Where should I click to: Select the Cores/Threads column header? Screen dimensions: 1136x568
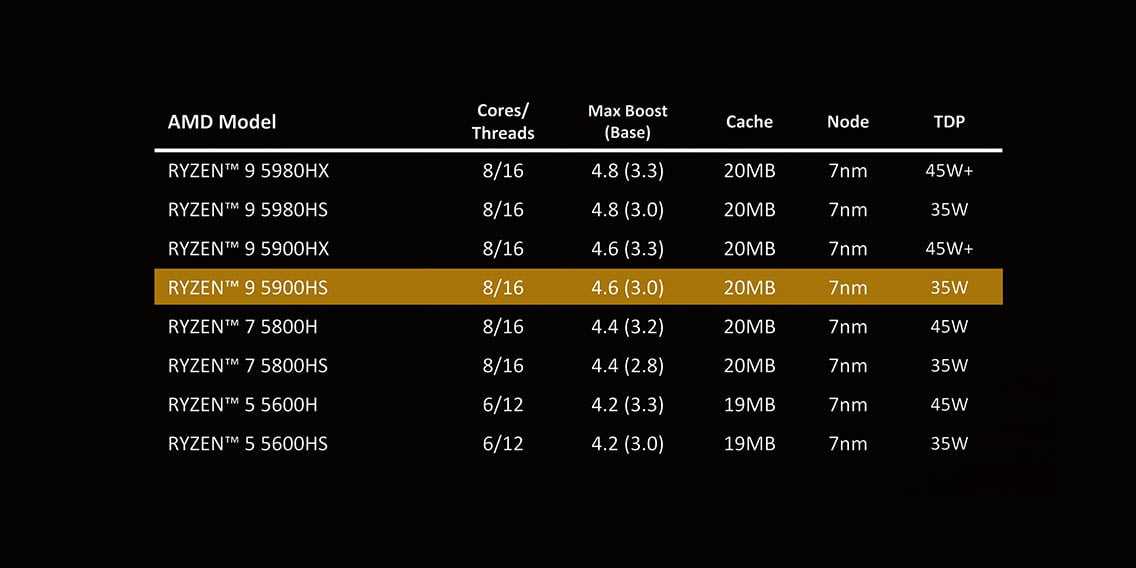click(x=503, y=122)
